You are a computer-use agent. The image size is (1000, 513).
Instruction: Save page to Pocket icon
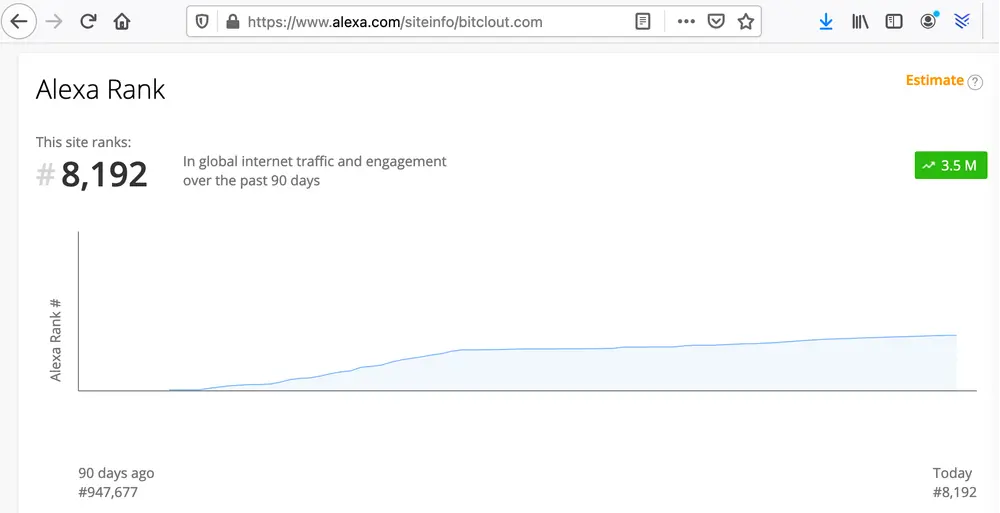716,22
